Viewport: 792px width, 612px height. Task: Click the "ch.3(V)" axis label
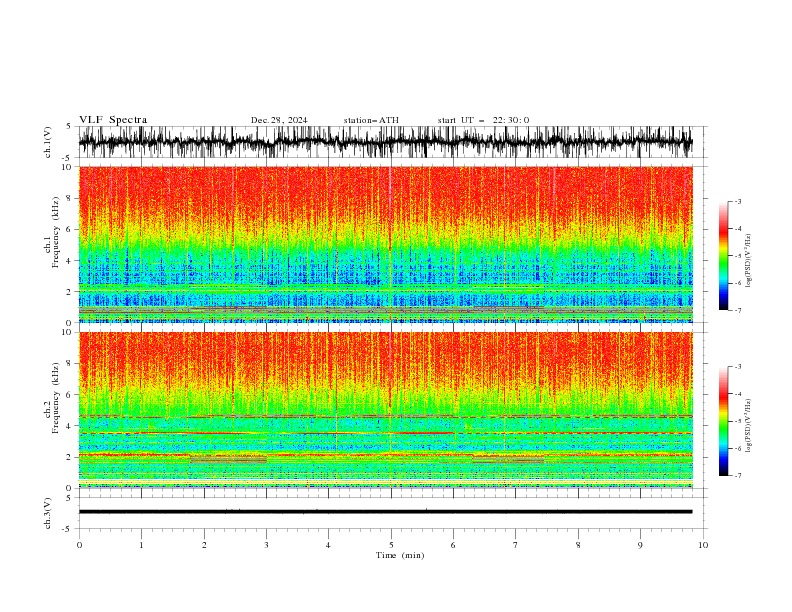click(x=48, y=513)
